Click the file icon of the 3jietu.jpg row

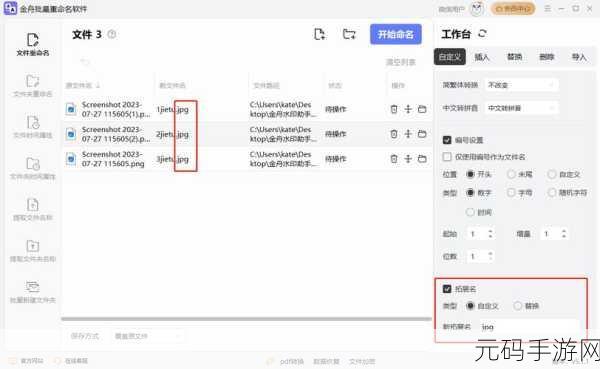click(x=71, y=159)
